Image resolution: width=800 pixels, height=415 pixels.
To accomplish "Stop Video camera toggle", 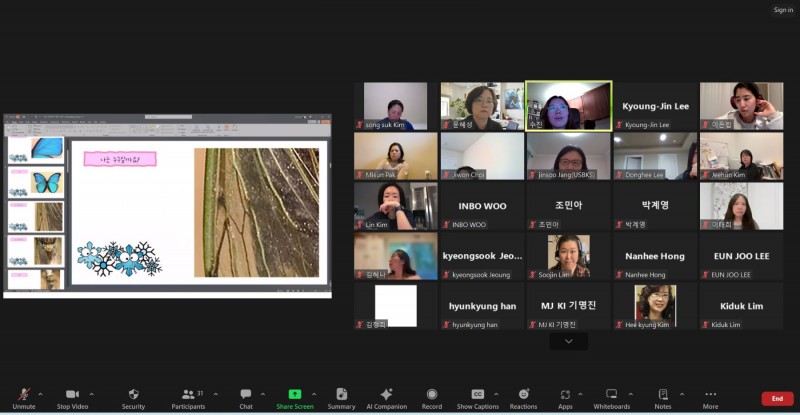I will click(x=72, y=398).
